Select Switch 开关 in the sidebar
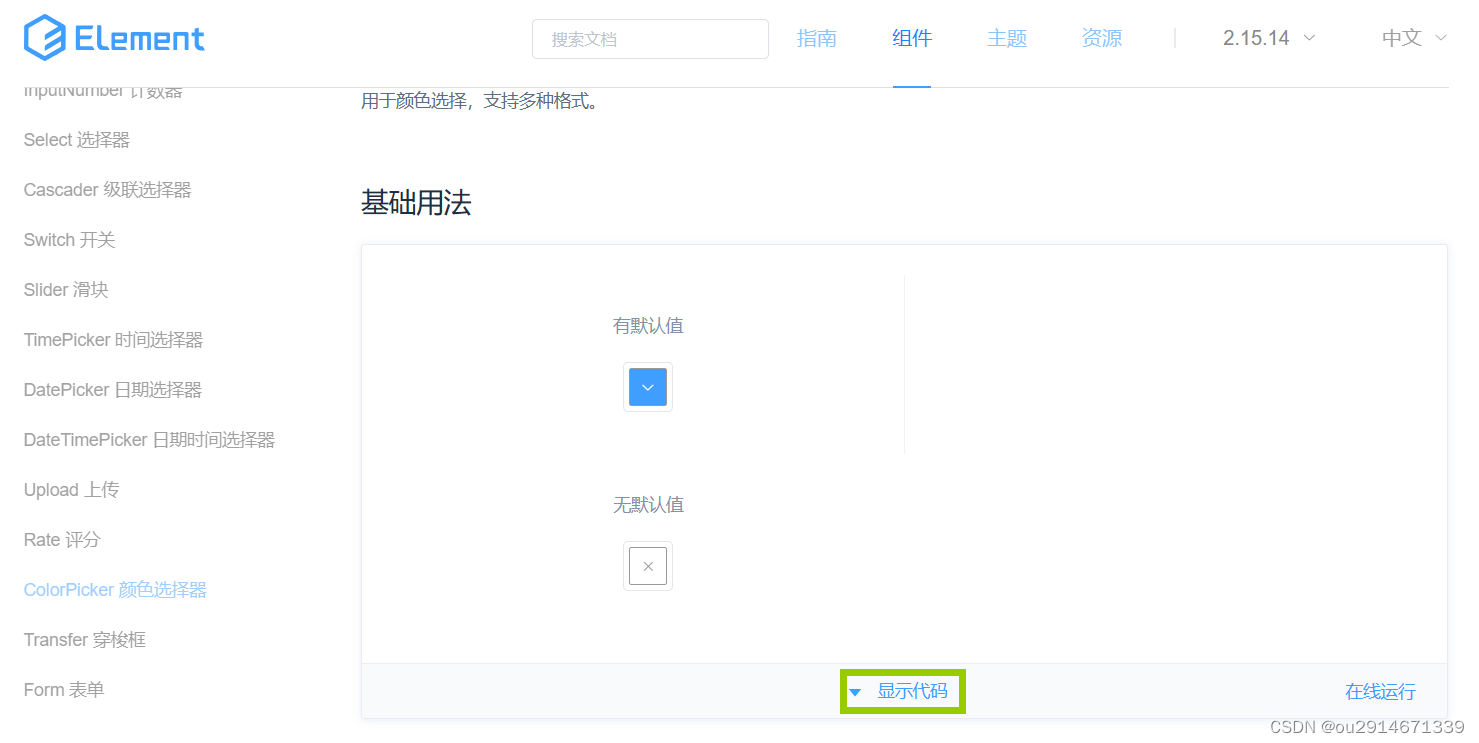The width and height of the screenshot is (1479, 743). 69,239
